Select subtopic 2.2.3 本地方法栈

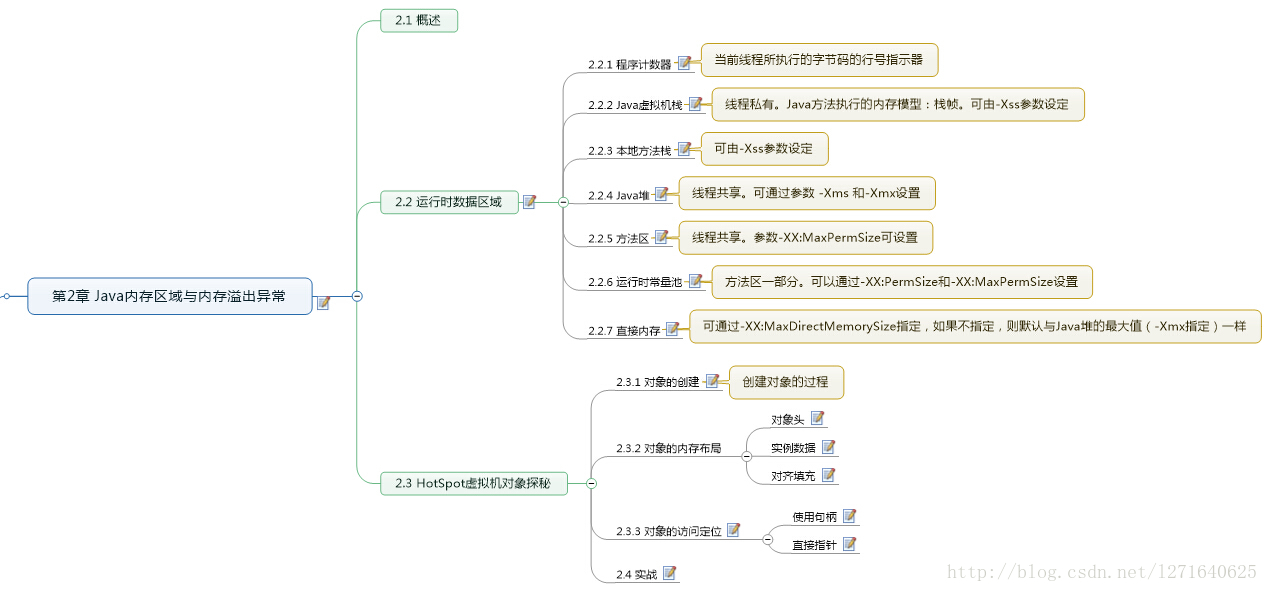630,150
